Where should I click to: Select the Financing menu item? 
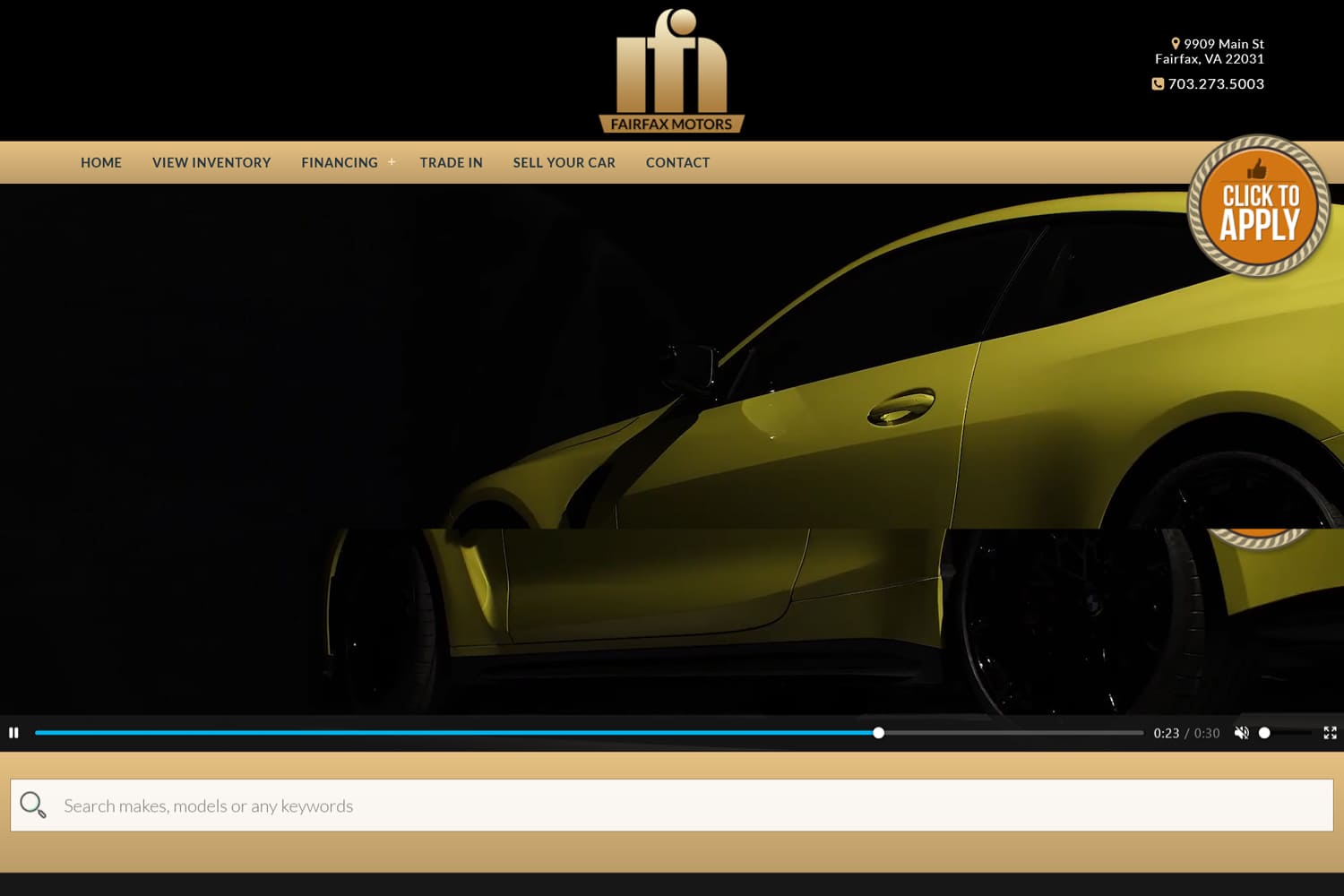(x=339, y=162)
